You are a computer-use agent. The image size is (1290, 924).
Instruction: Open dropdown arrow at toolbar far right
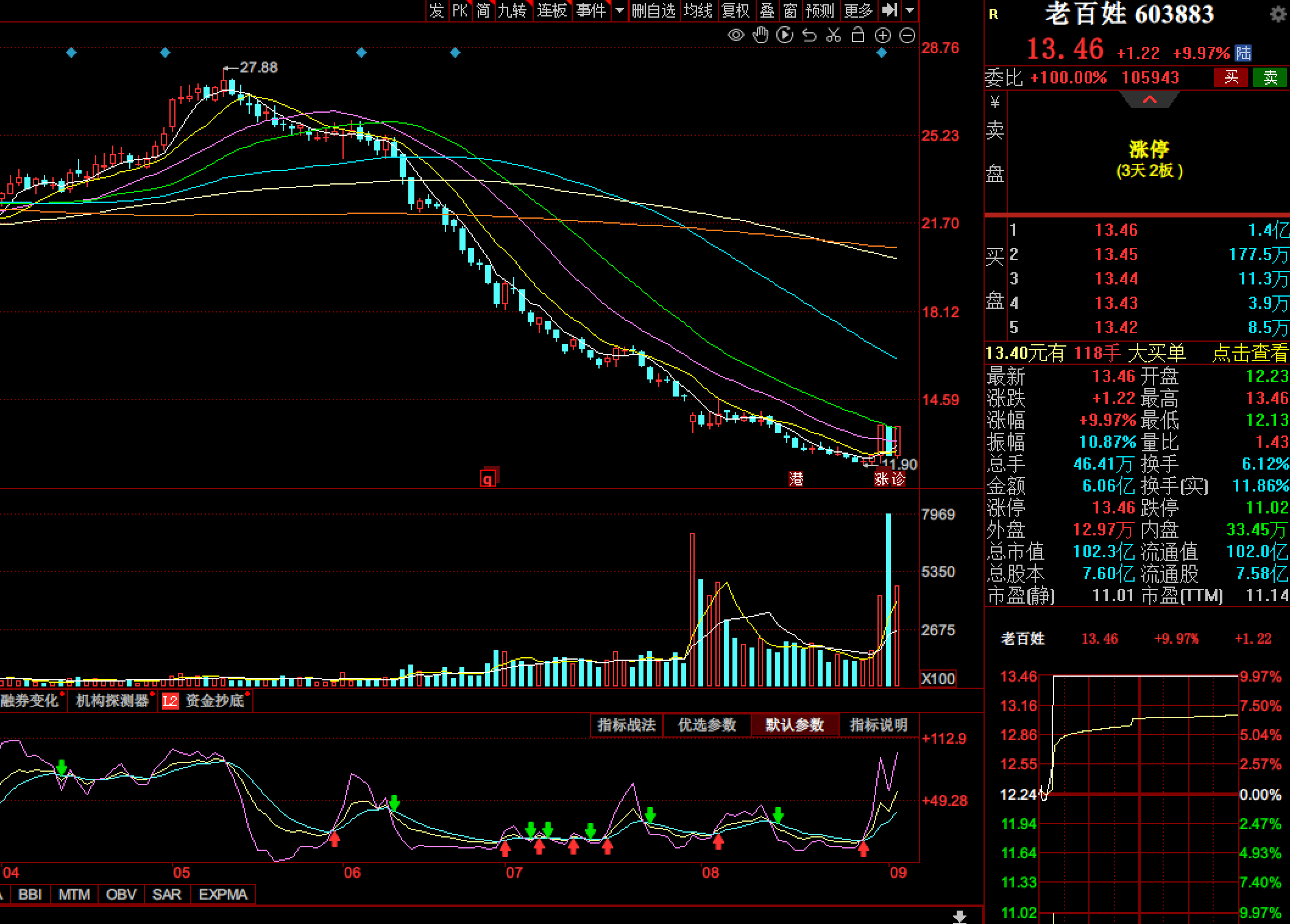(910, 10)
